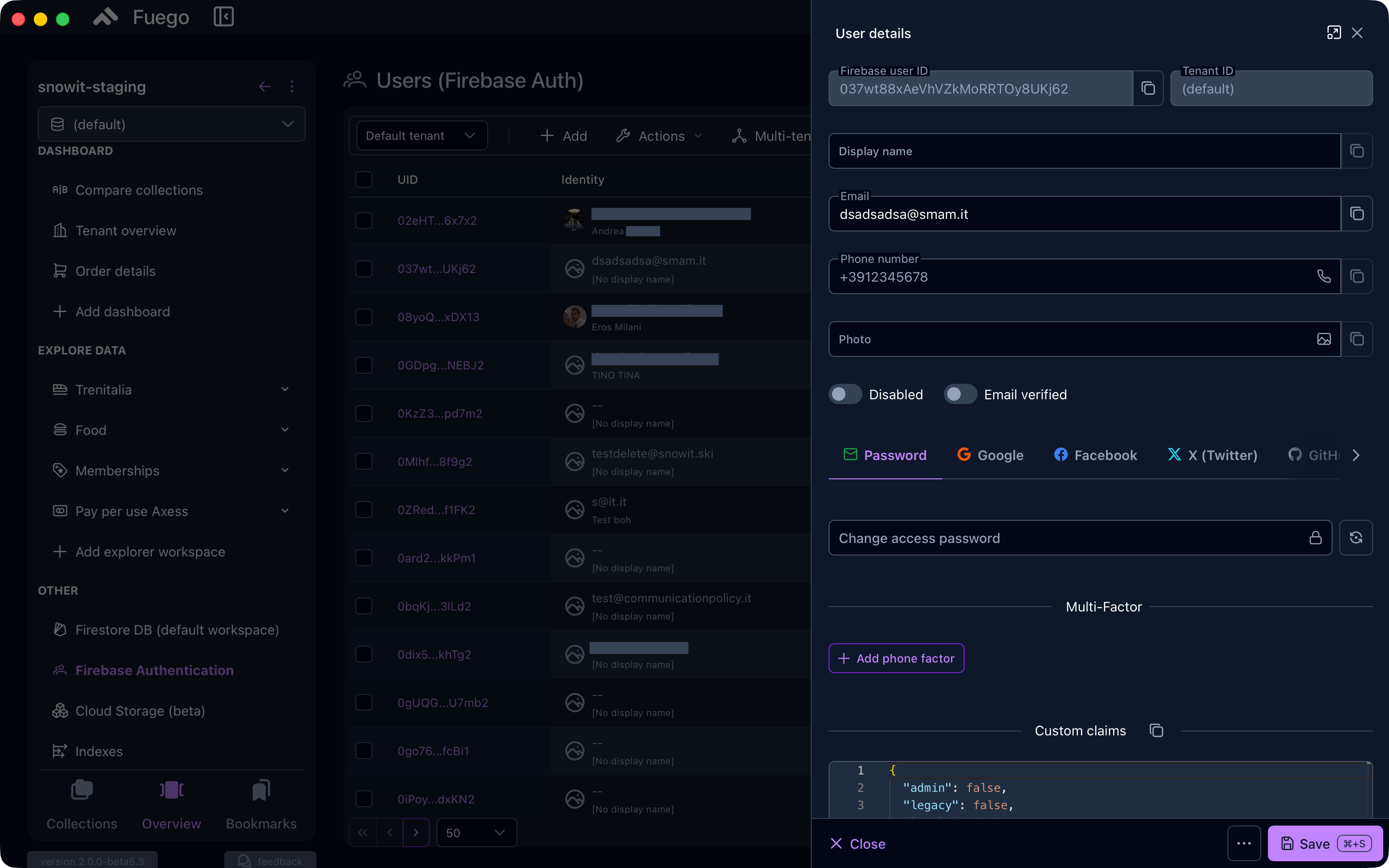Image resolution: width=1389 pixels, height=868 pixels.
Task: Open the Actions dropdown menu
Action: pos(659,136)
